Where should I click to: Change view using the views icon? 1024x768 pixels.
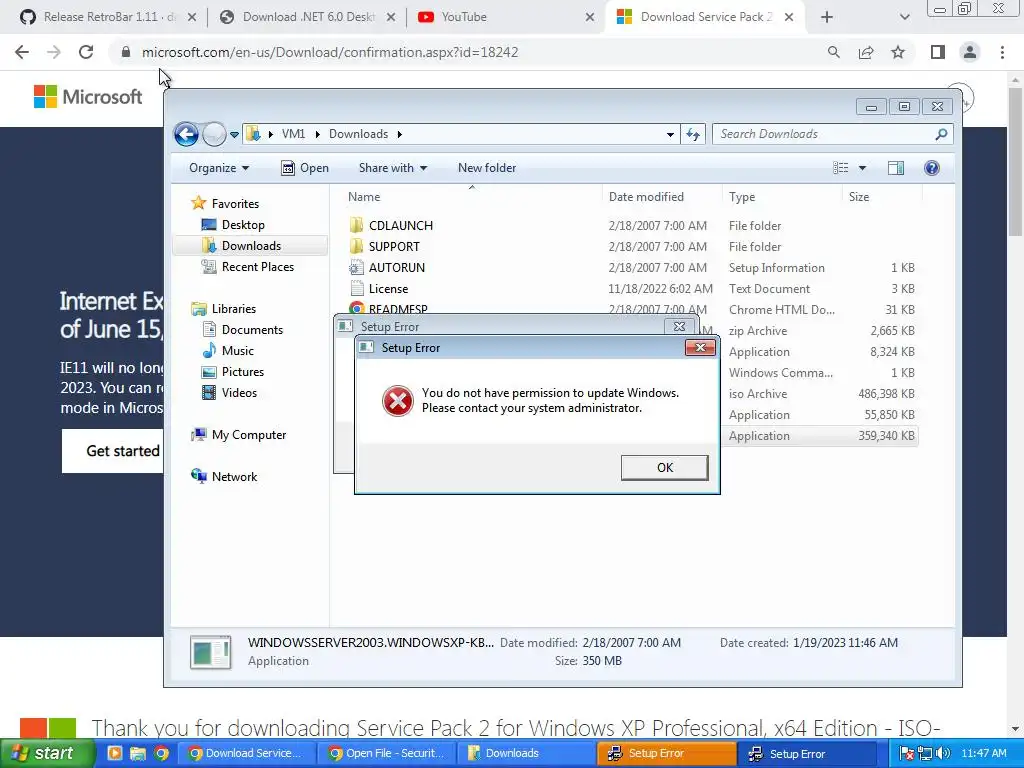(840, 168)
